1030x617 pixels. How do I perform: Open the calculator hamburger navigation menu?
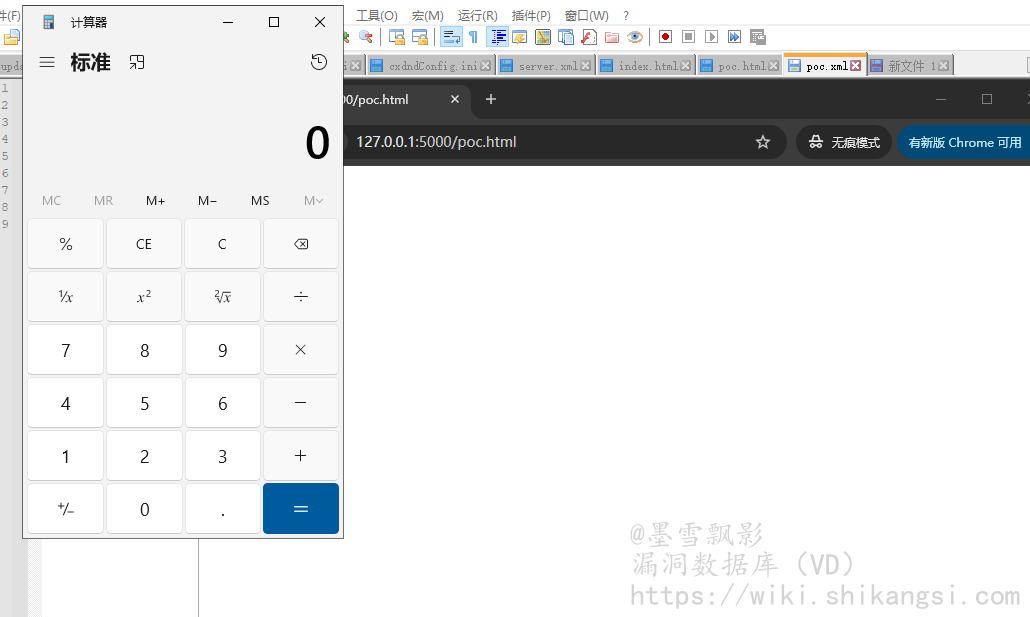[x=47, y=62]
